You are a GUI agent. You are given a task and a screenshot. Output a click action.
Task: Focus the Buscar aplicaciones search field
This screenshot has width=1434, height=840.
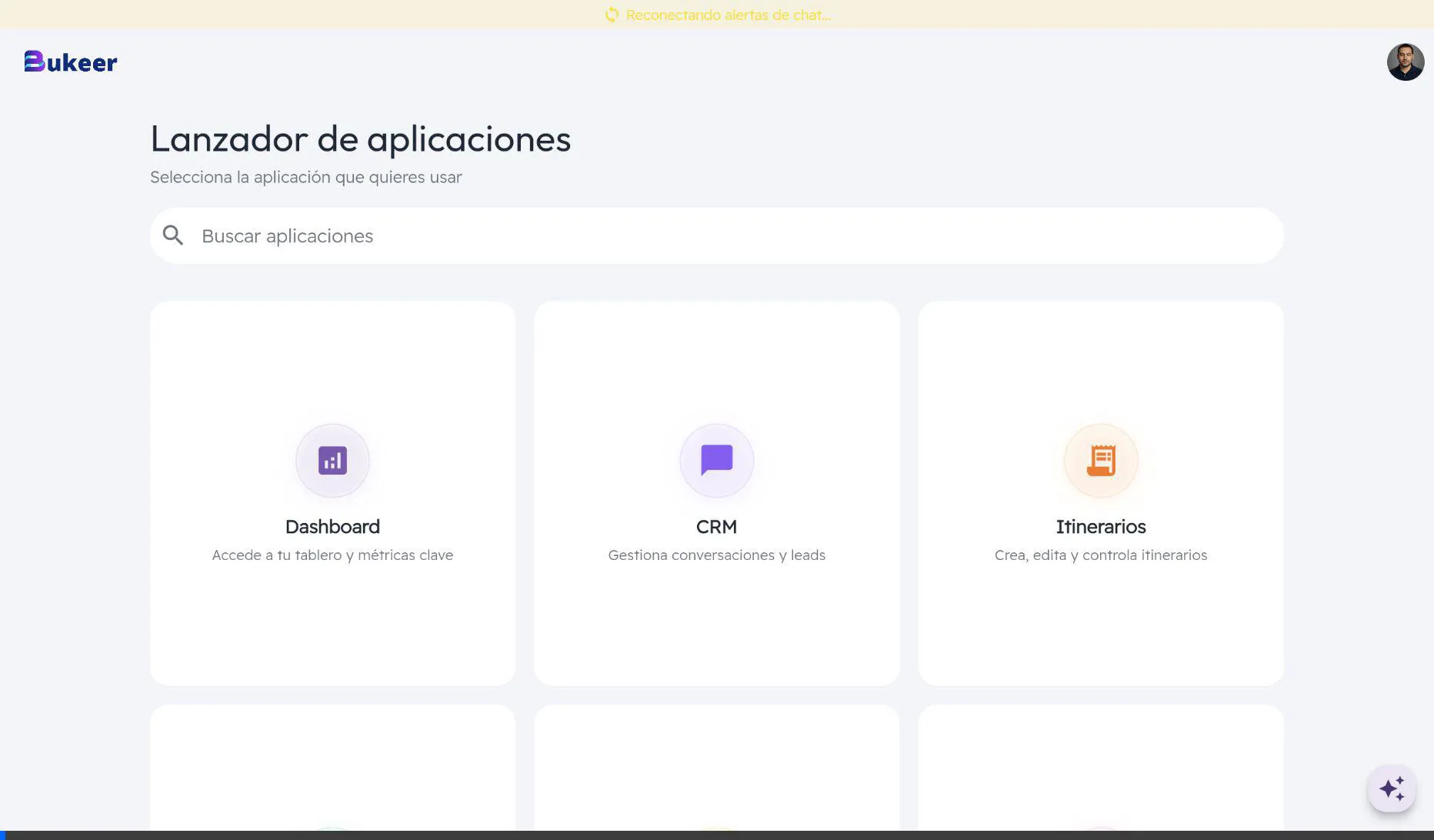(x=715, y=236)
